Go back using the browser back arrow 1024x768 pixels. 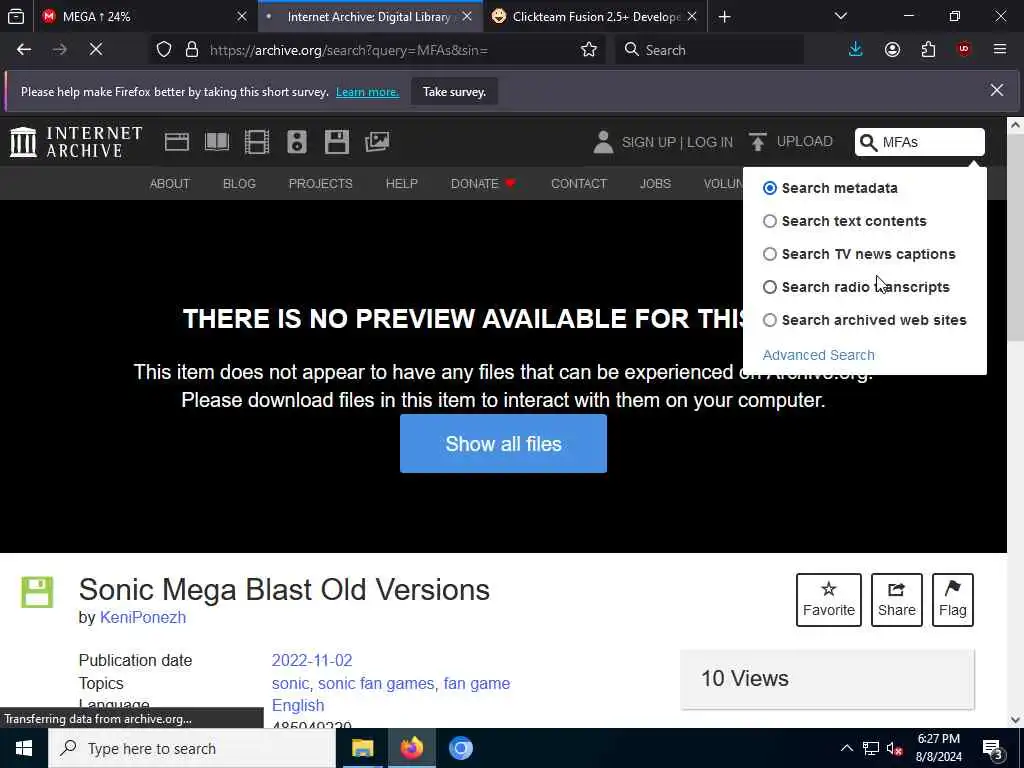(24, 50)
